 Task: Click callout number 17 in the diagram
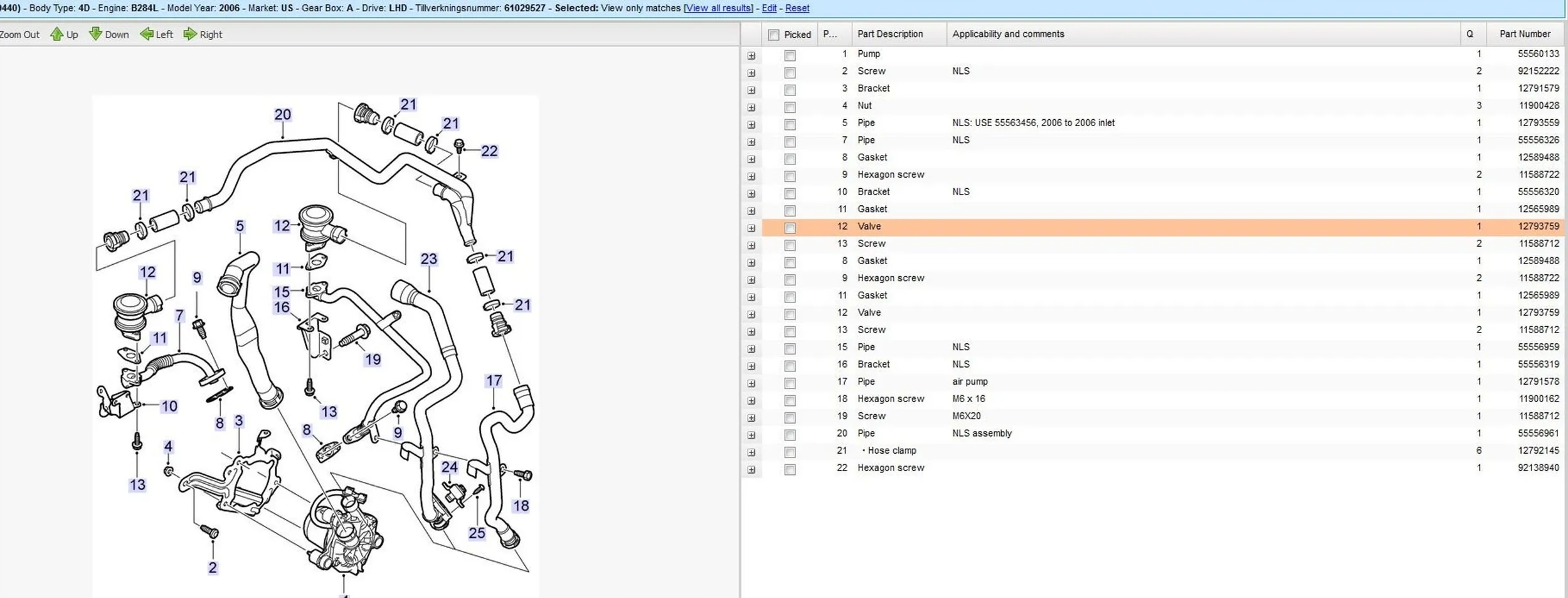pyautogui.click(x=494, y=380)
